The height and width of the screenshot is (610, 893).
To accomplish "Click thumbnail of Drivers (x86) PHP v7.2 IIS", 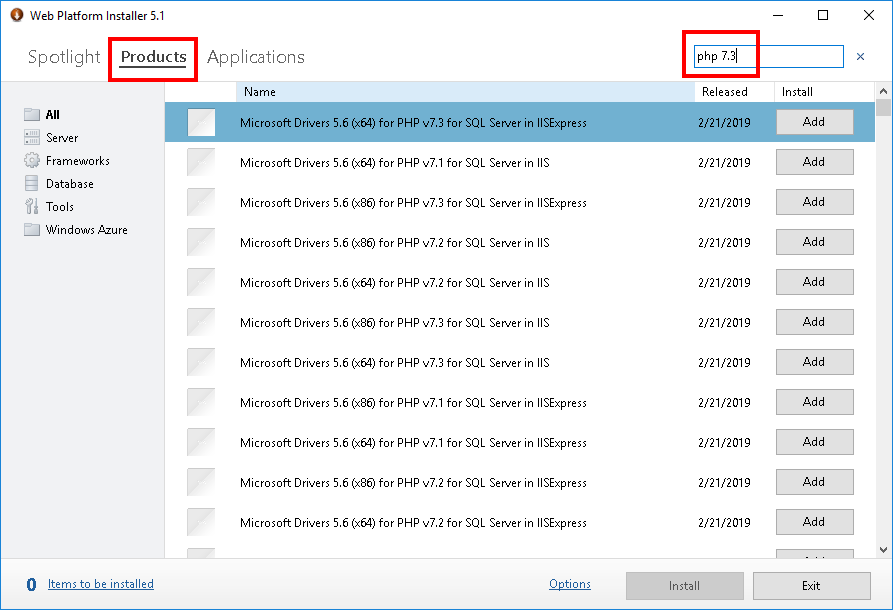I will point(201,242).
